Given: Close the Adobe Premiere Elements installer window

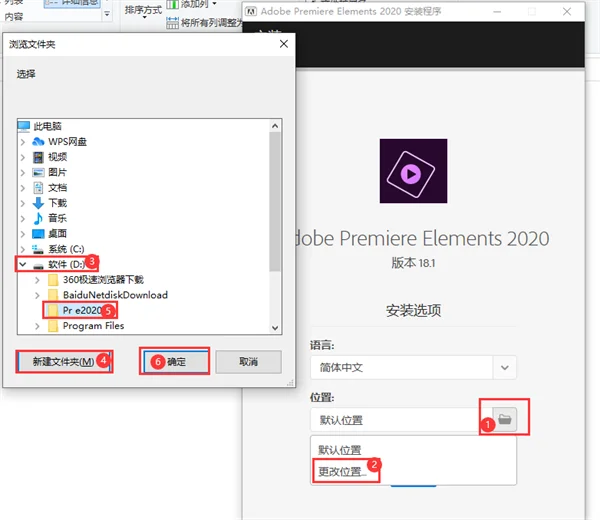Looking at the screenshot, I should (567, 11).
